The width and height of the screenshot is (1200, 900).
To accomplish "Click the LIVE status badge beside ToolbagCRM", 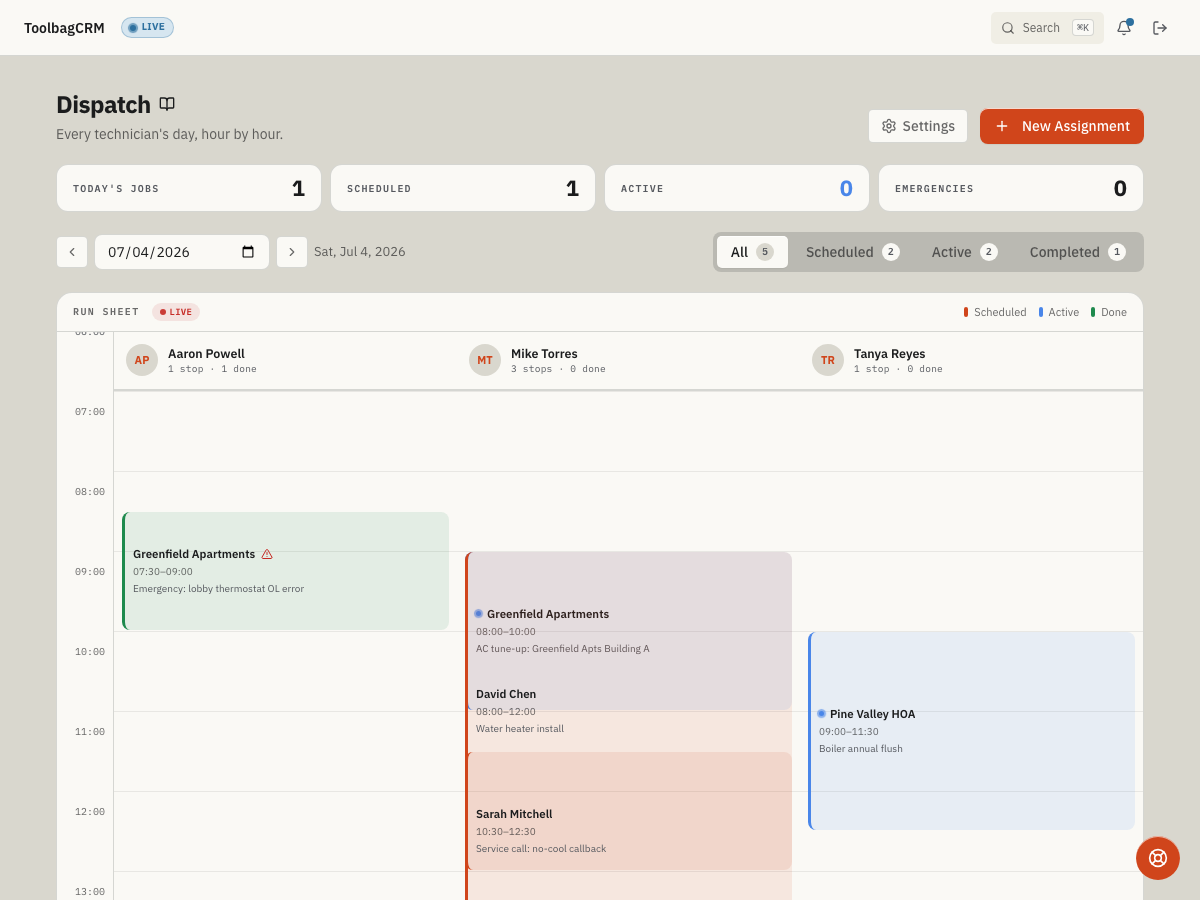I will point(147,28).
